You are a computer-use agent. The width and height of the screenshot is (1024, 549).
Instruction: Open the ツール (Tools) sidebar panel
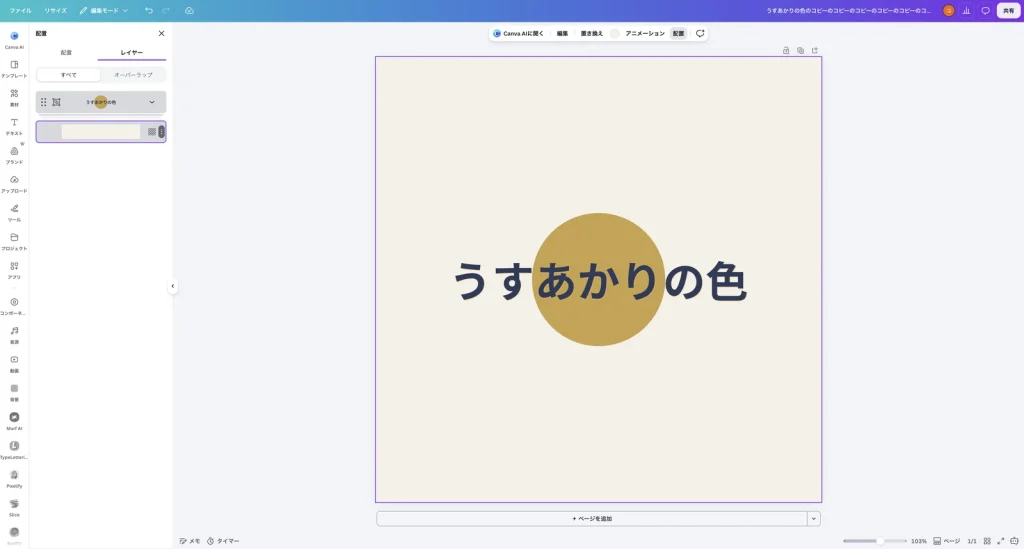point(14,212)
